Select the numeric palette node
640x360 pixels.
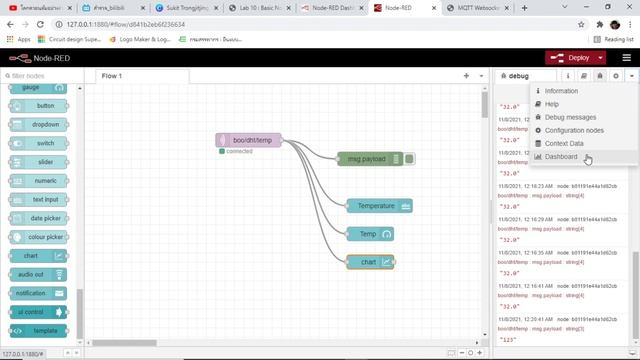tap(38, 181)
